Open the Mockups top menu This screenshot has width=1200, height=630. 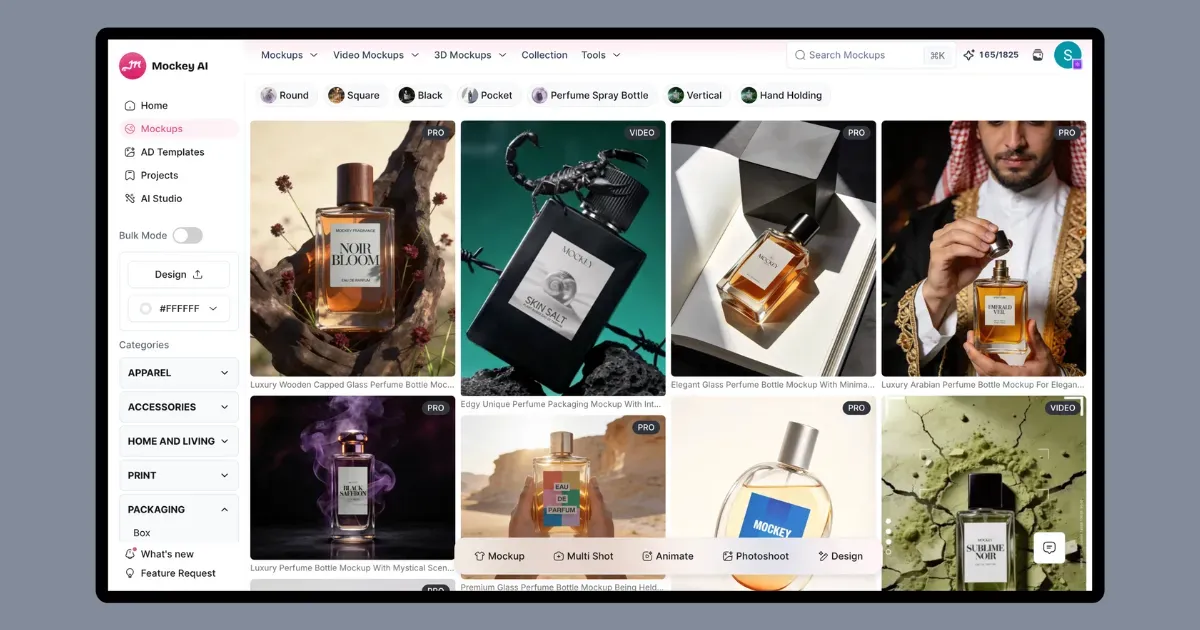point(289,55)
